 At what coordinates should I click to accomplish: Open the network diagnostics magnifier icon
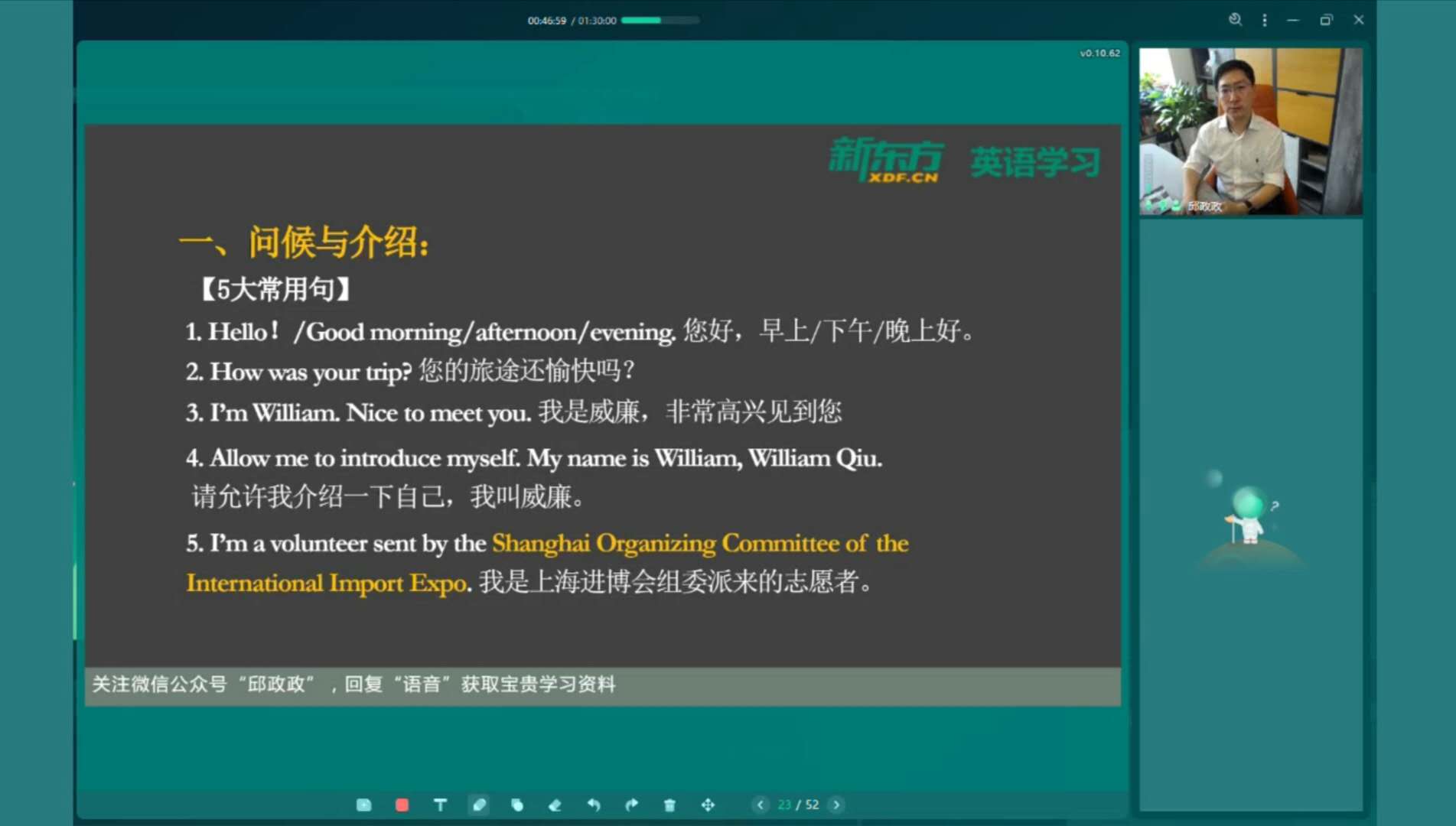1235,20
